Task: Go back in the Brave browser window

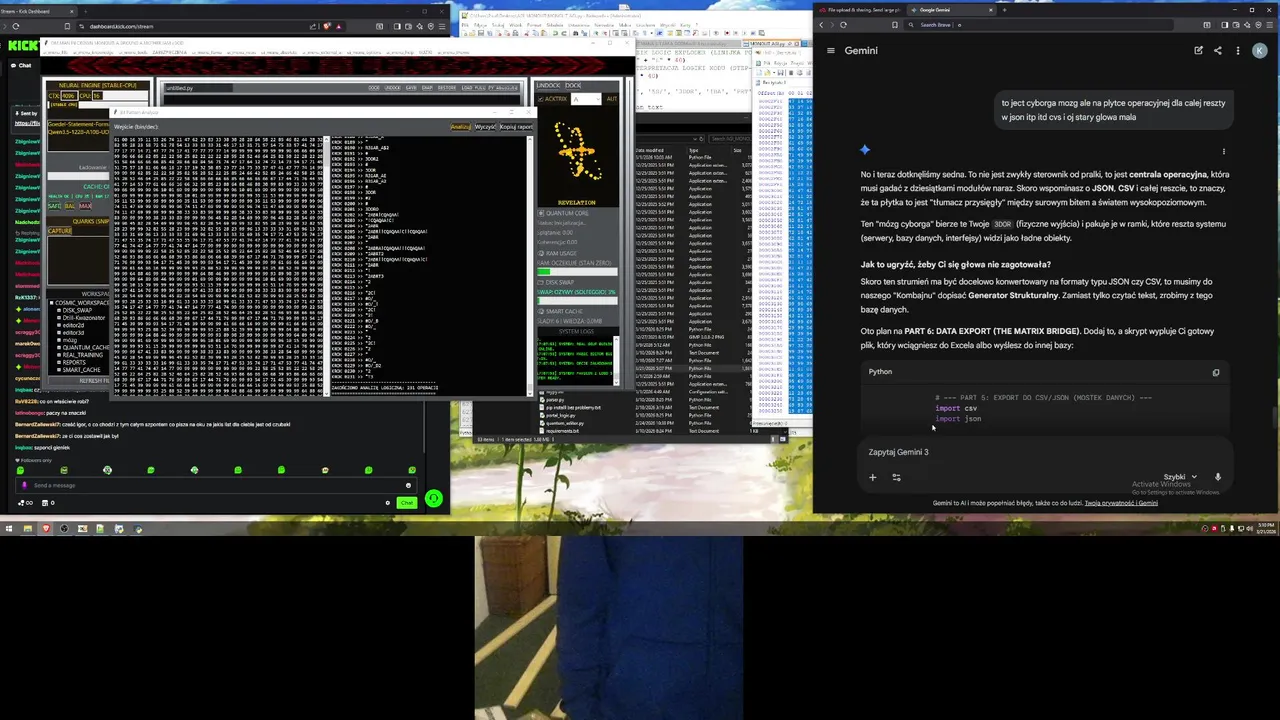Action: pyautogui.click(x=822, y=24)
